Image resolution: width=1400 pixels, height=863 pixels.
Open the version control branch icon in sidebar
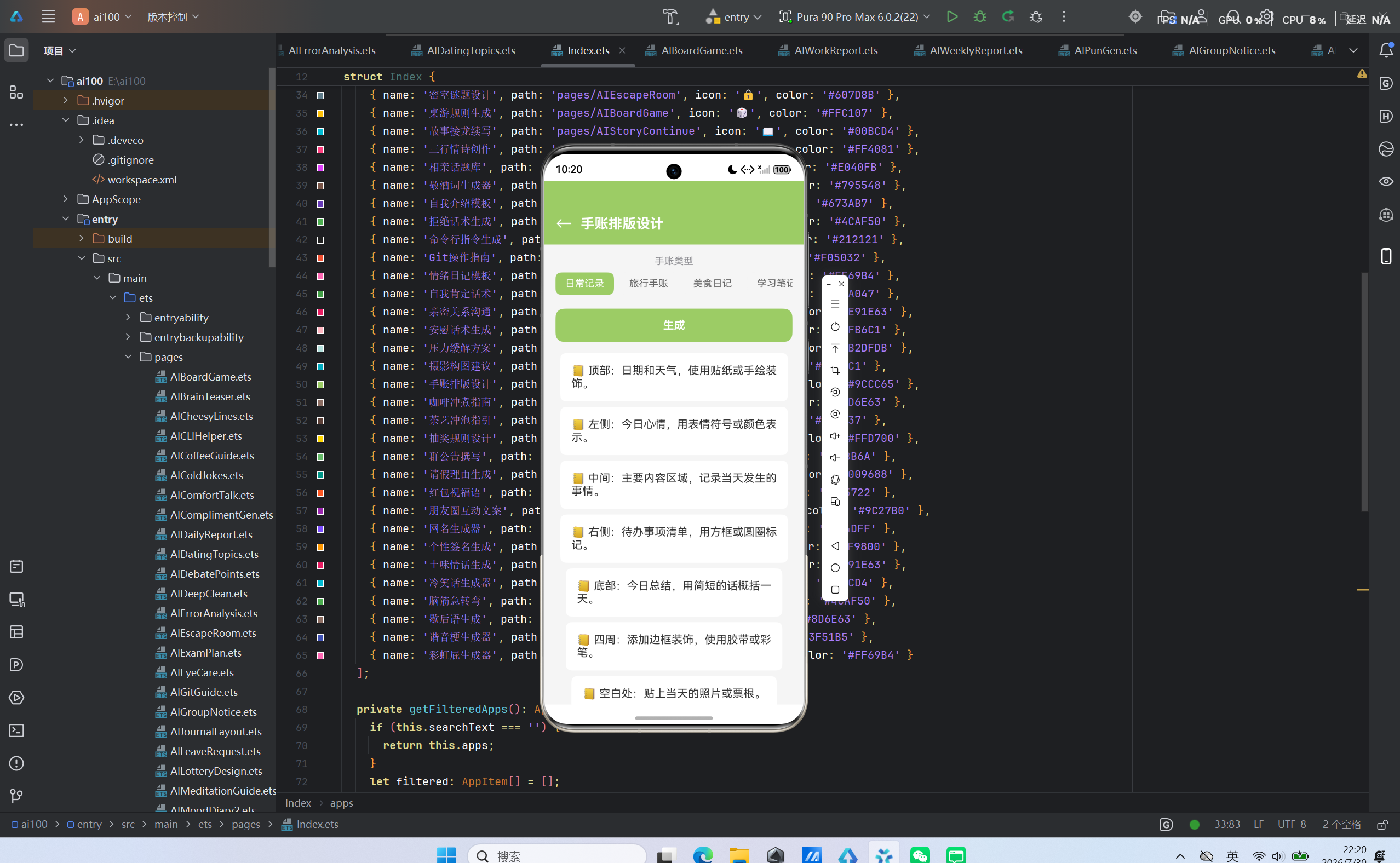pos(16,796)
